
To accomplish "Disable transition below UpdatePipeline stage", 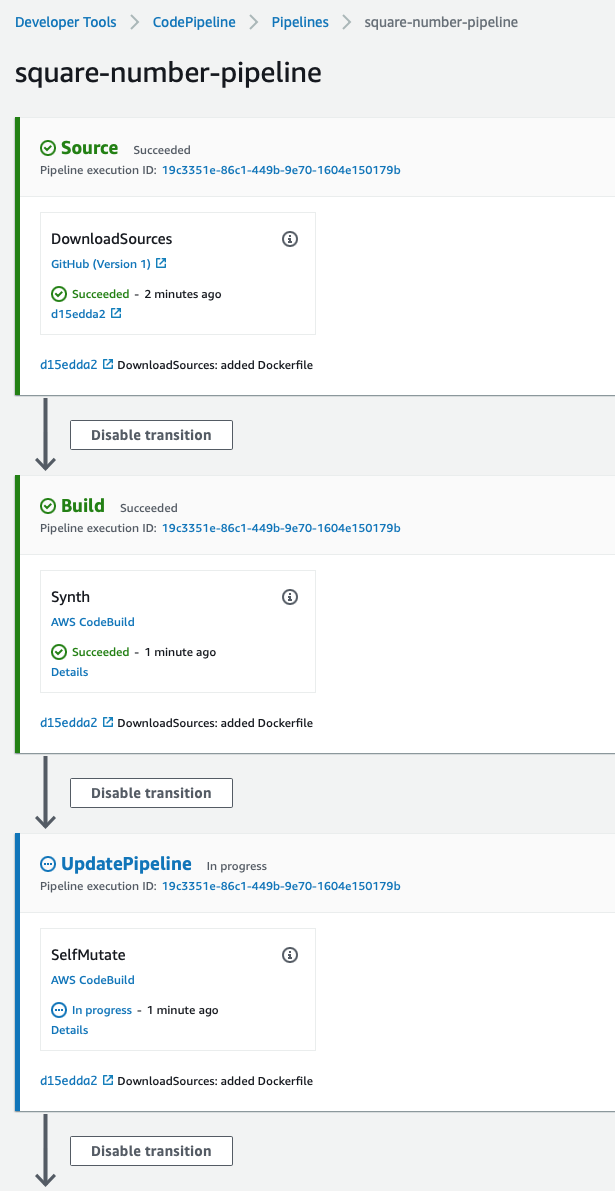I will [x=151, y=1151].
